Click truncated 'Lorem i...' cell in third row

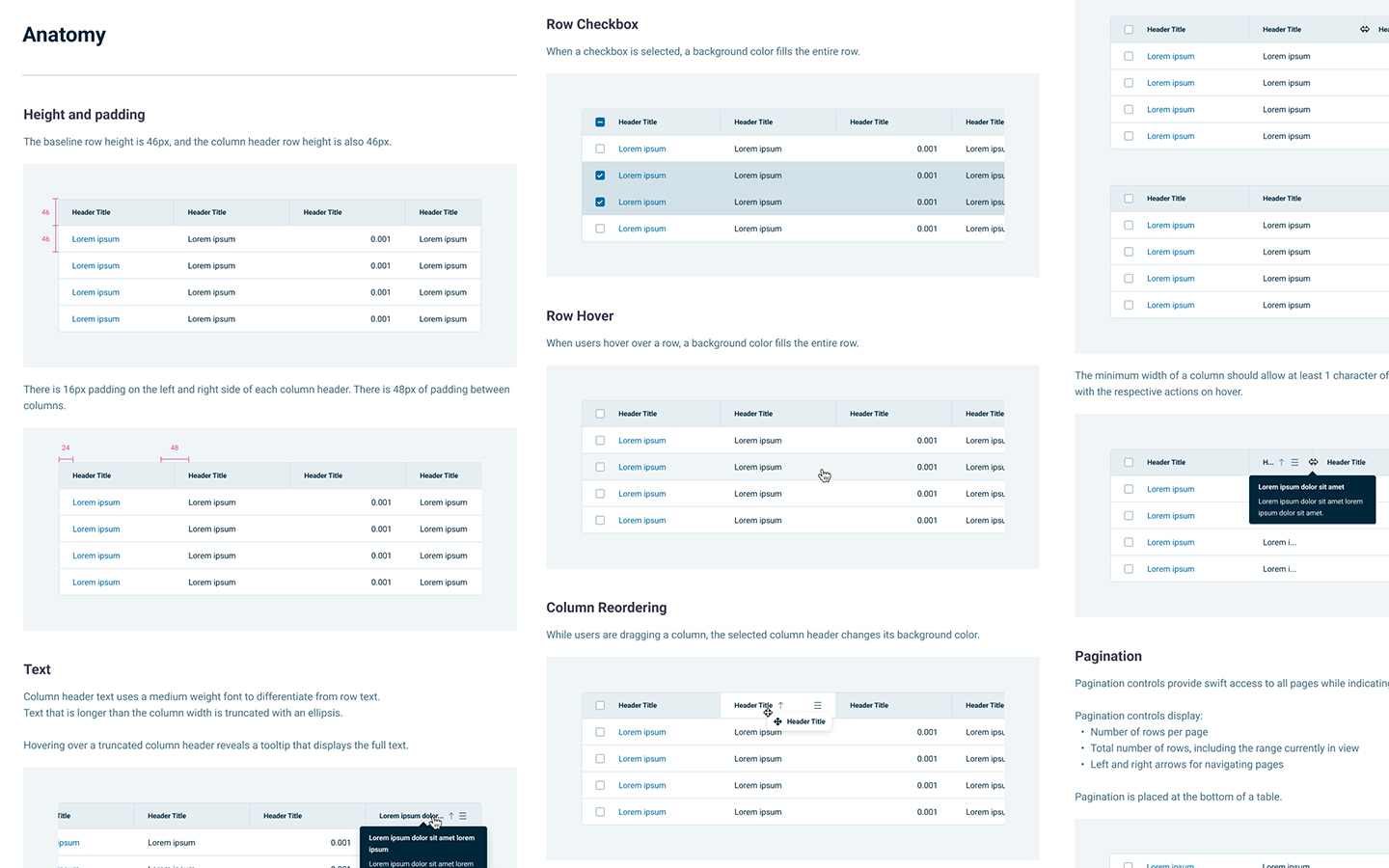click(x=1279, y=542)
